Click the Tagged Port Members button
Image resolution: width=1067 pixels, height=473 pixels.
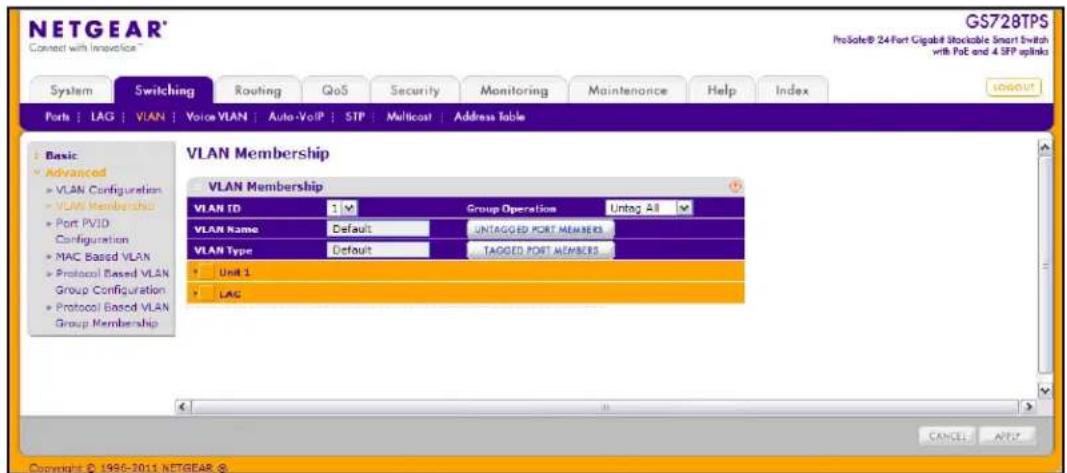[540, 250]
